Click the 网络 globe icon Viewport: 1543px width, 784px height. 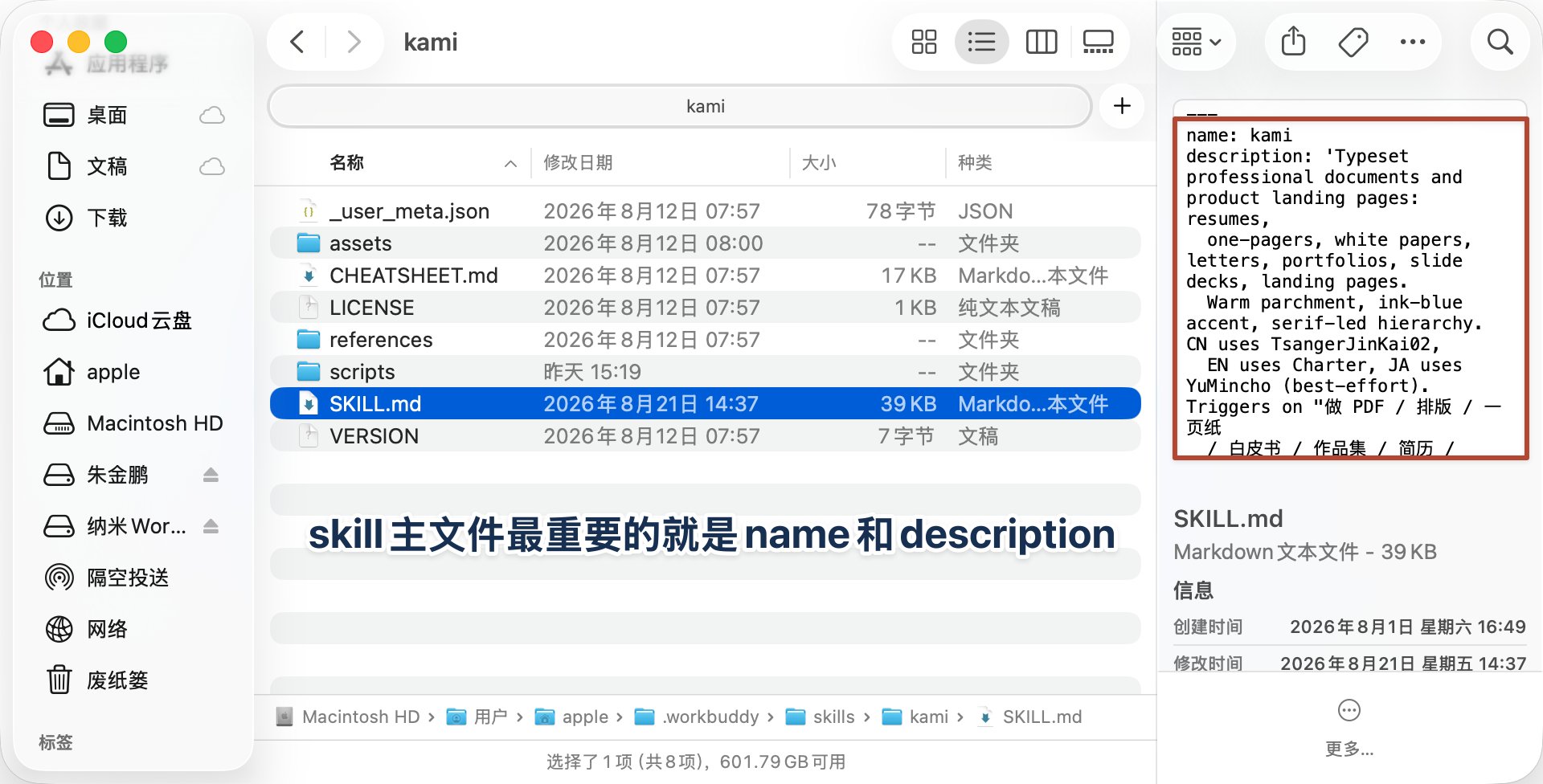tap(59, 629)
